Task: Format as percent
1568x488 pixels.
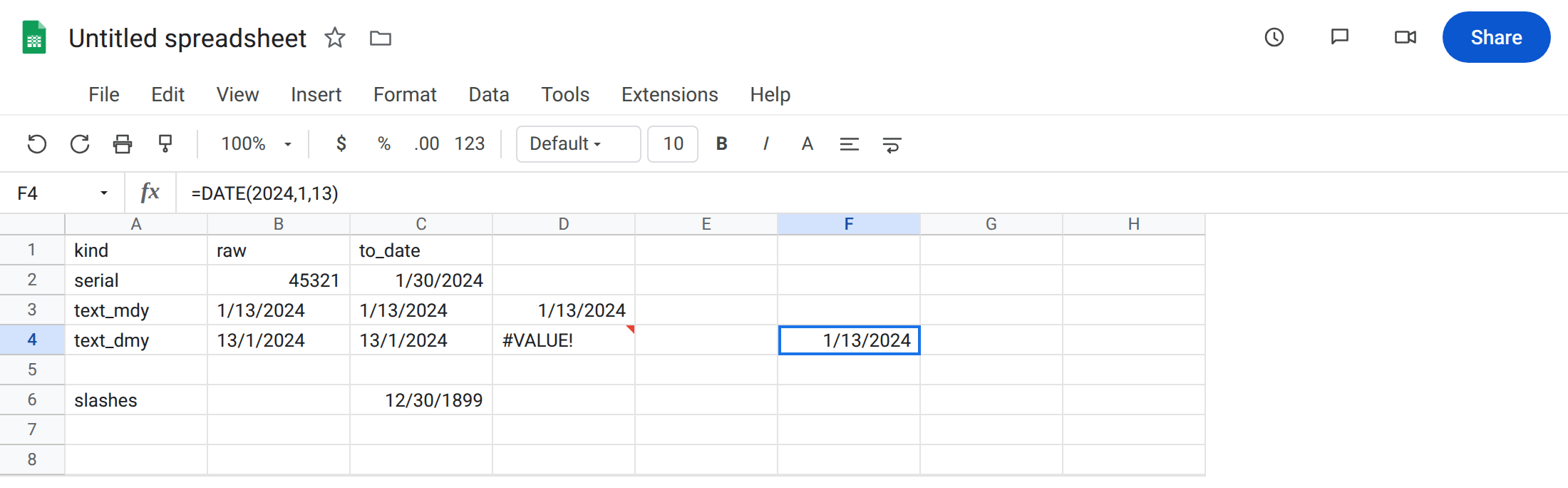Action: tap(384, 144)
